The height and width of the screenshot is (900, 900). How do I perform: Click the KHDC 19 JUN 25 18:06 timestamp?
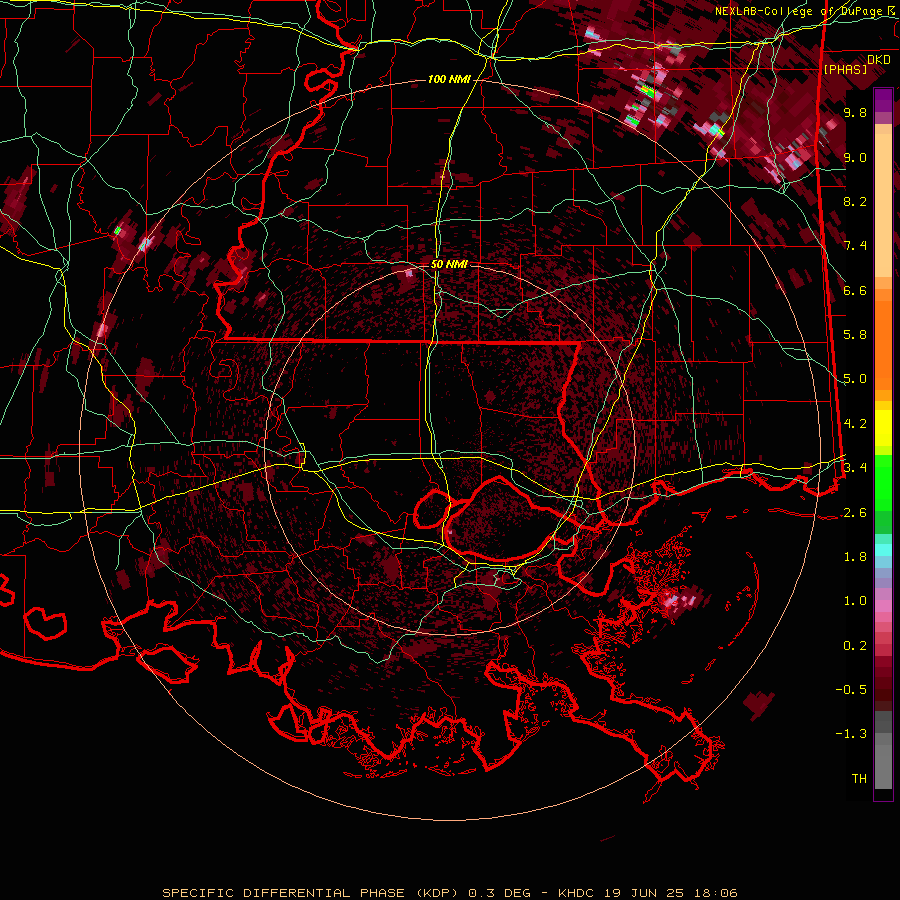[x=648, y=893]
